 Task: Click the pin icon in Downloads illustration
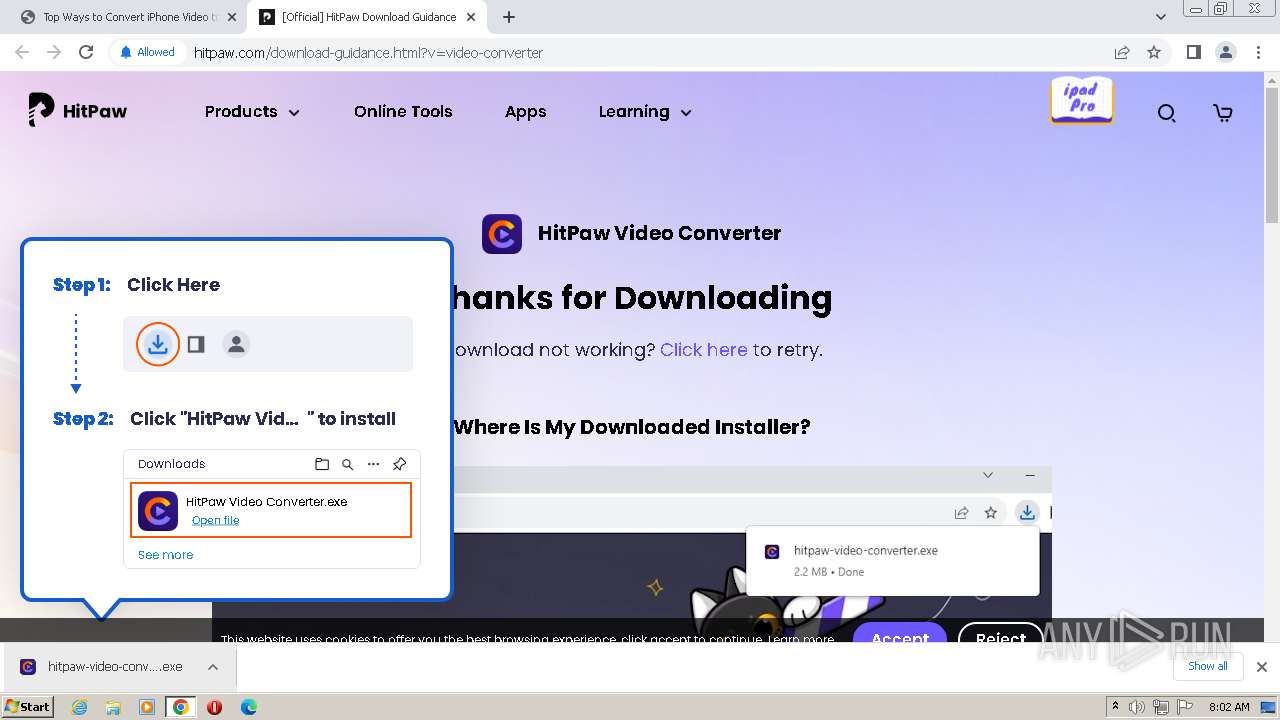(399, 464)
